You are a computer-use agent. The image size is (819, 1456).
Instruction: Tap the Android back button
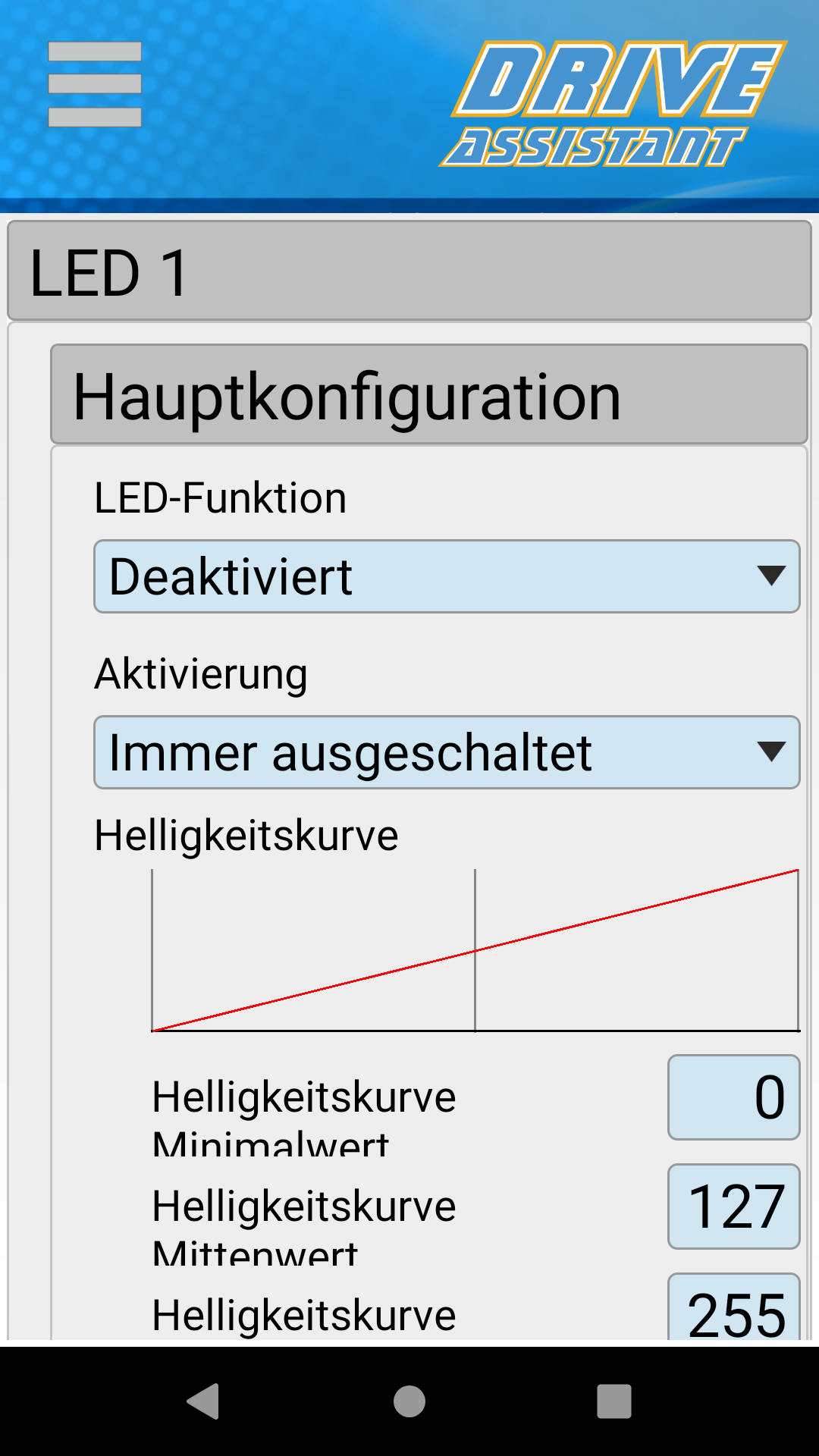point(203,1401)
